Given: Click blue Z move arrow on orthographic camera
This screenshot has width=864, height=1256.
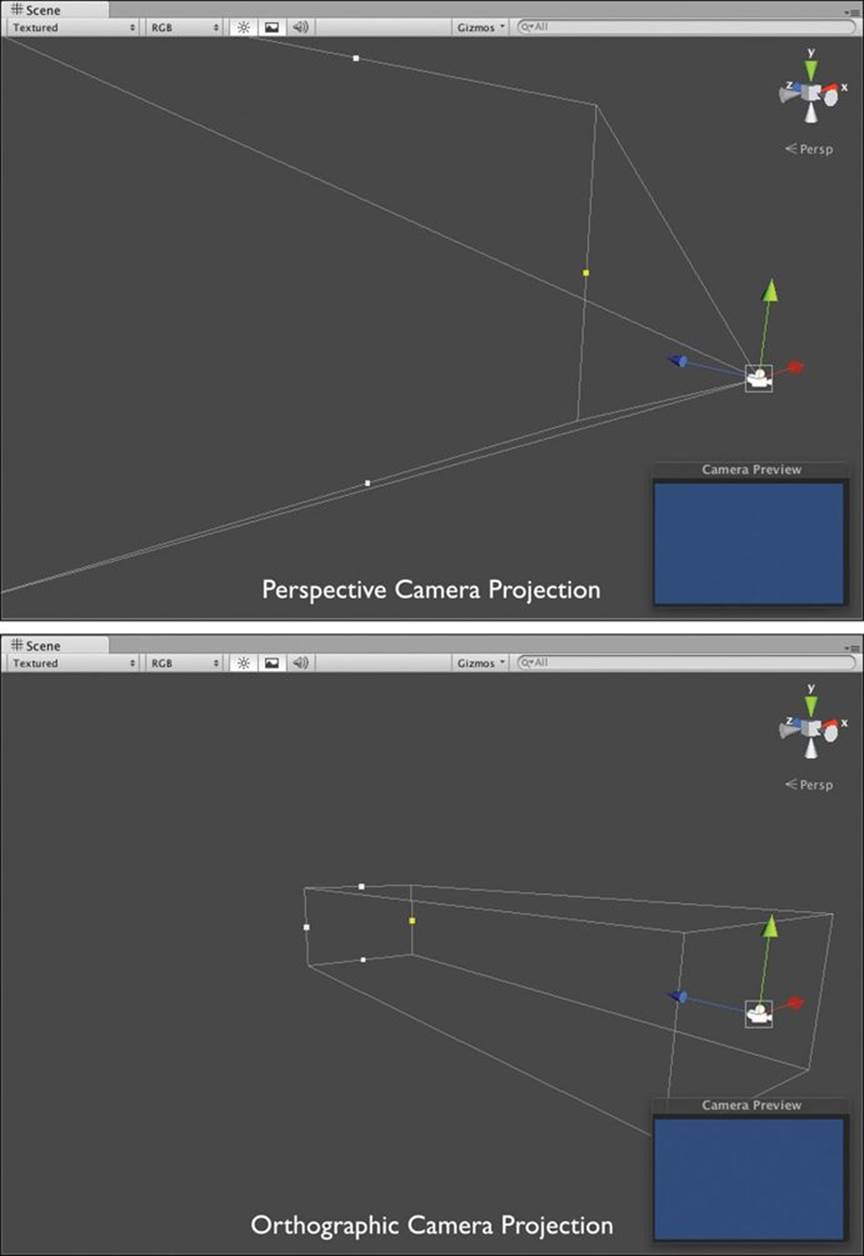Looking at the screenshot, I should click(x=678, y=997).
